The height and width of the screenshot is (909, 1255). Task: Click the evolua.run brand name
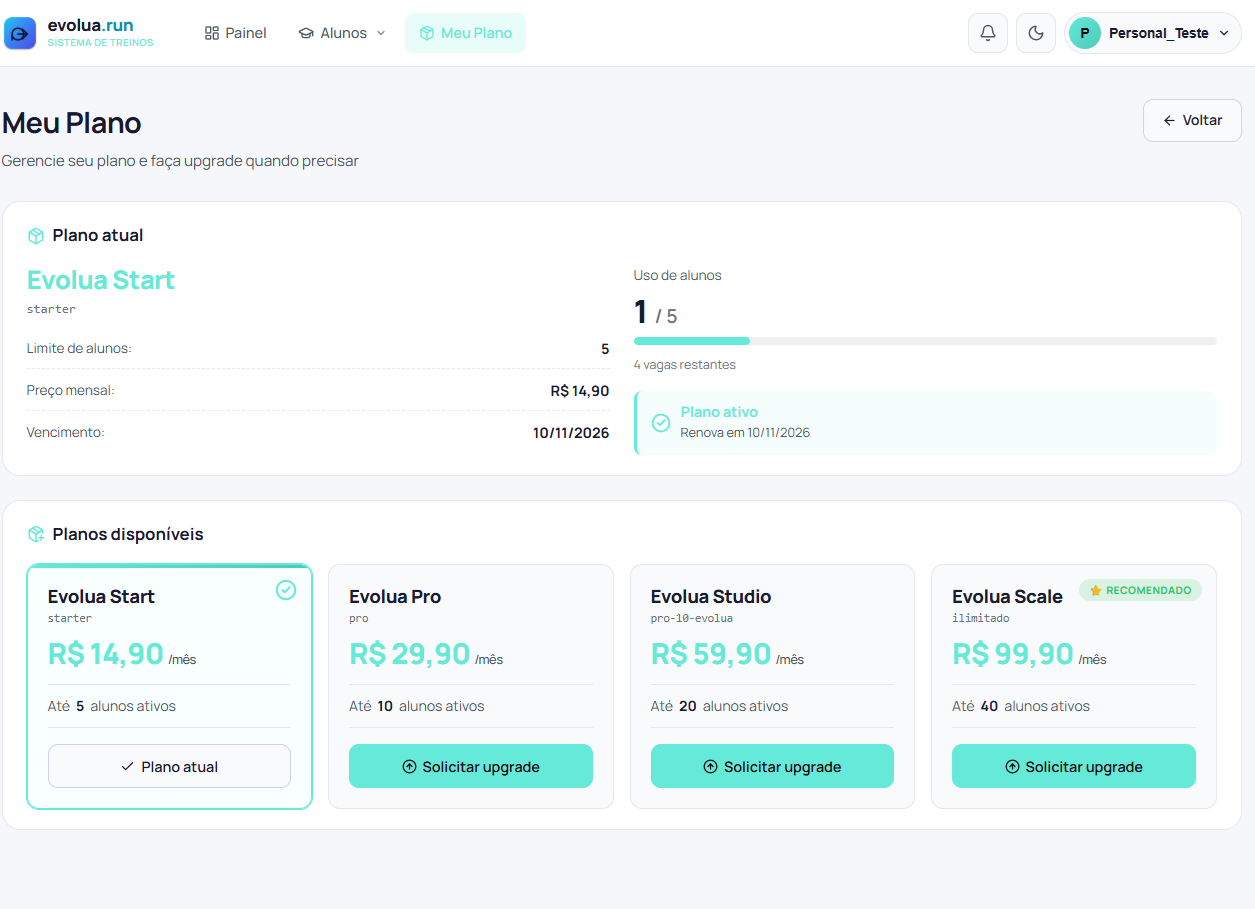[x=91, y=24]
